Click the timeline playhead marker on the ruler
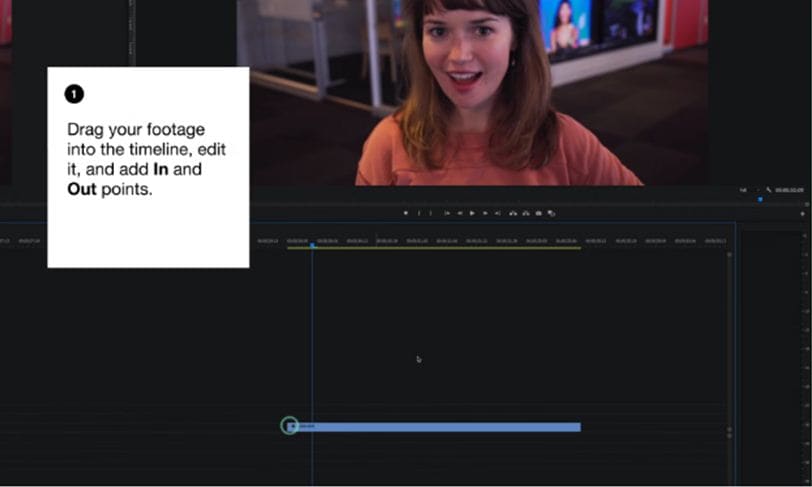This screenshot has height=487, width=812. 312,245
